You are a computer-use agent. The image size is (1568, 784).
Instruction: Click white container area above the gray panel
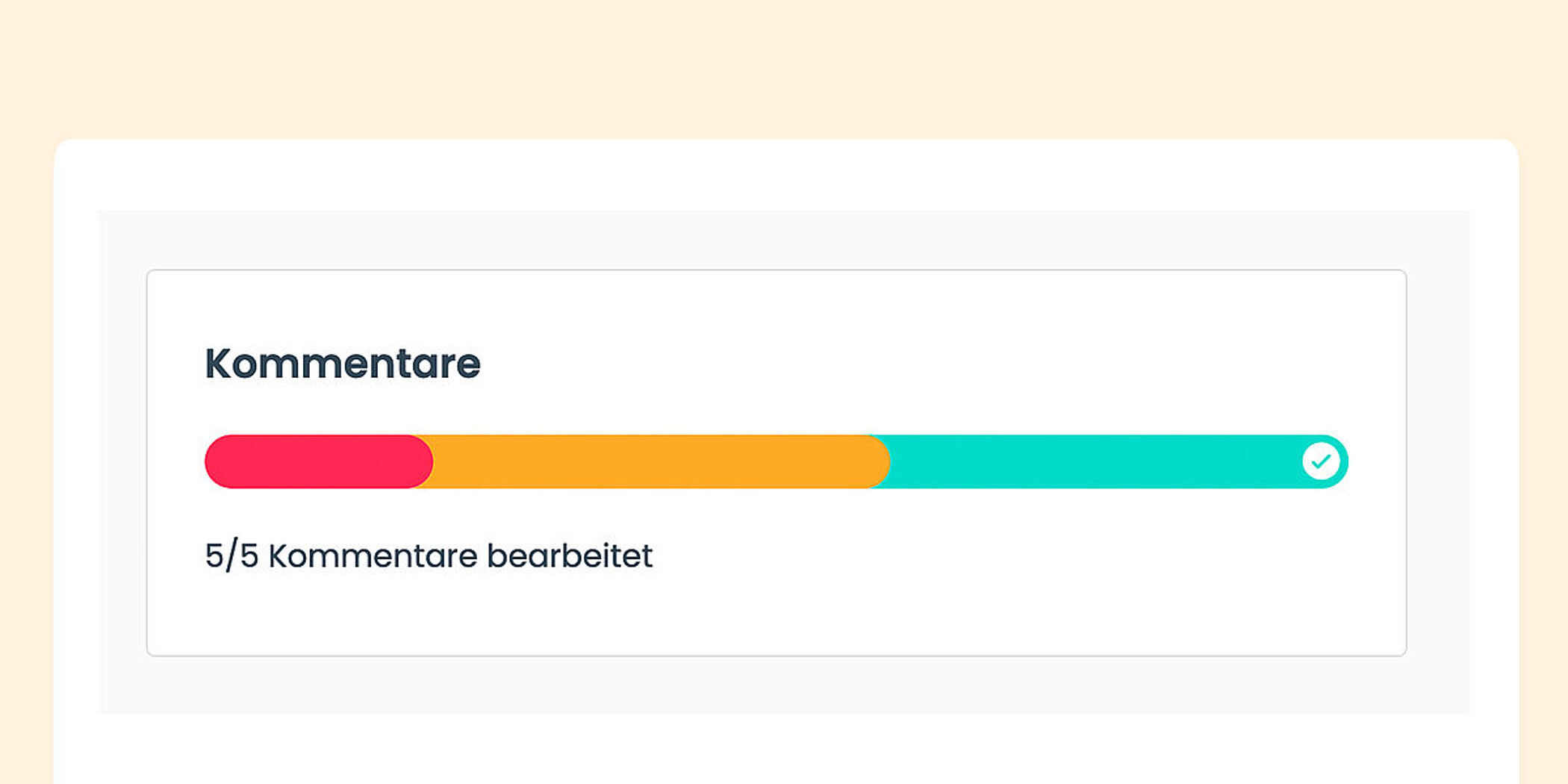point(784,175)
